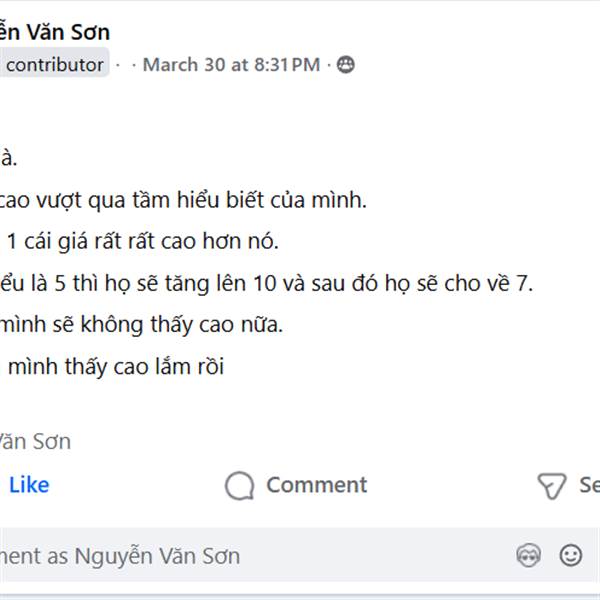Open the avatar sticker picker icon
600x600 pixels.
pyautogui.click(x=528, y=555)
